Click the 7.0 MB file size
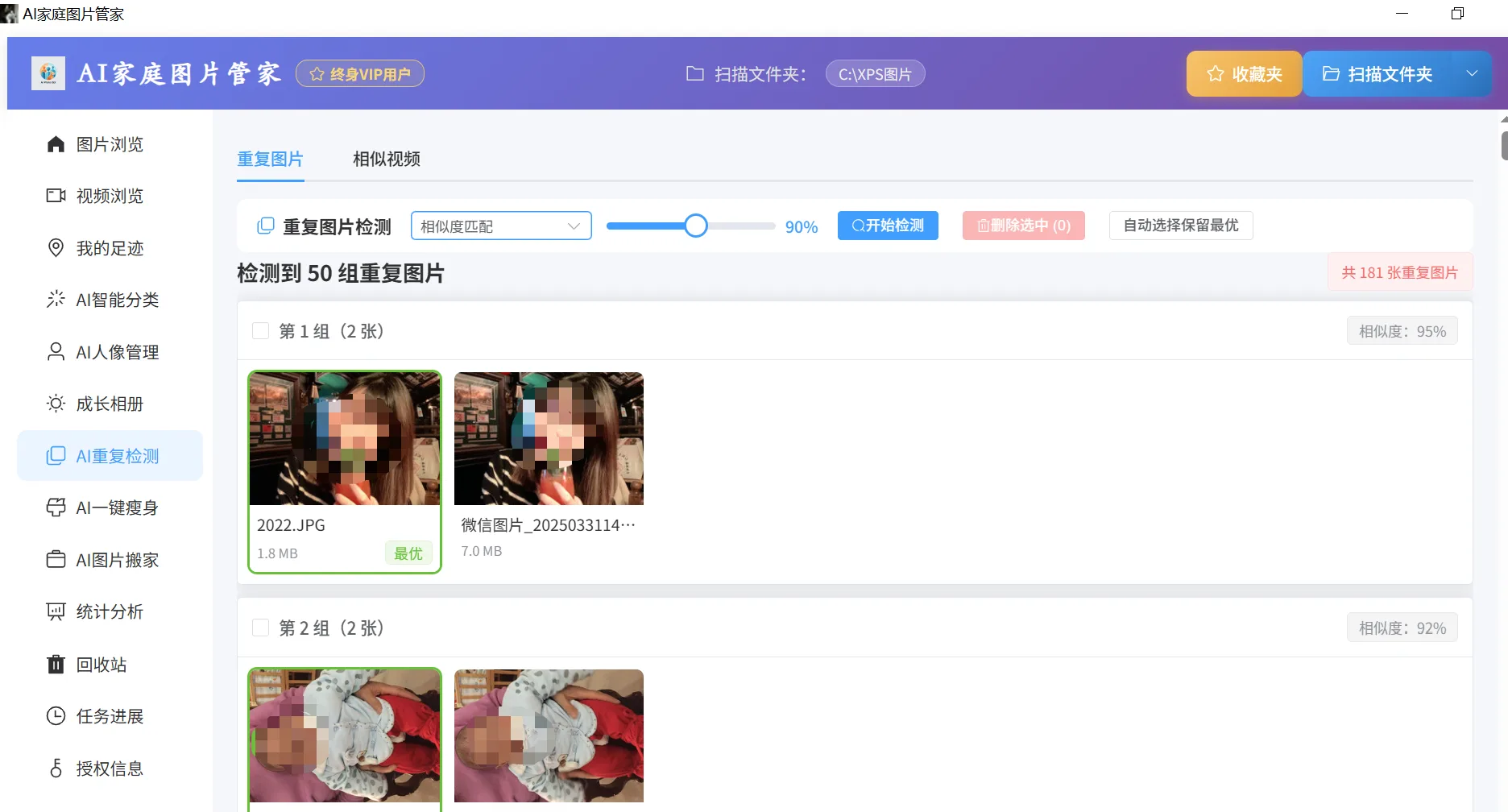Image resolution: width=1508 pixels, height=812 pixels. point(482,551)
